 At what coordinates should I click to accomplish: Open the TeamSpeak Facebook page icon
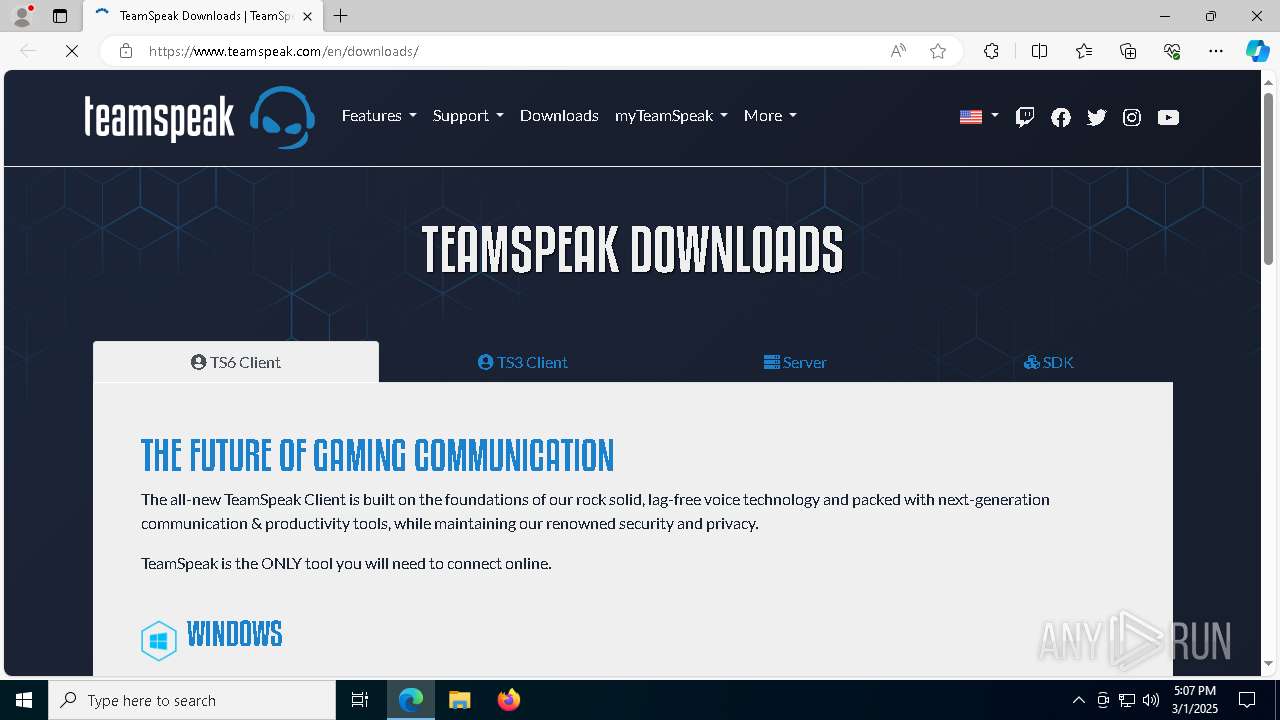[x=1061, y=117]
